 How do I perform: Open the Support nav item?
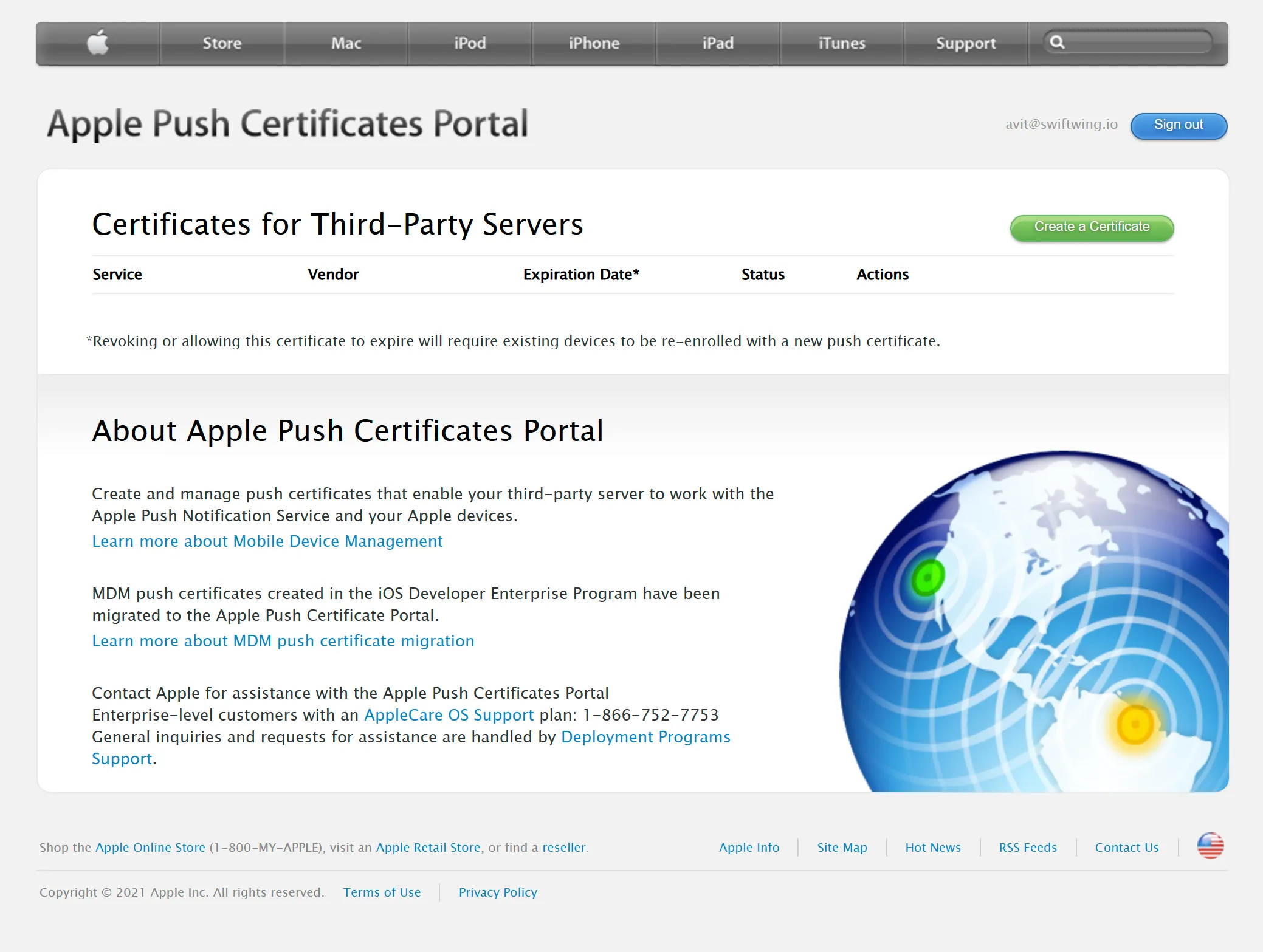[x=966, y=43]
